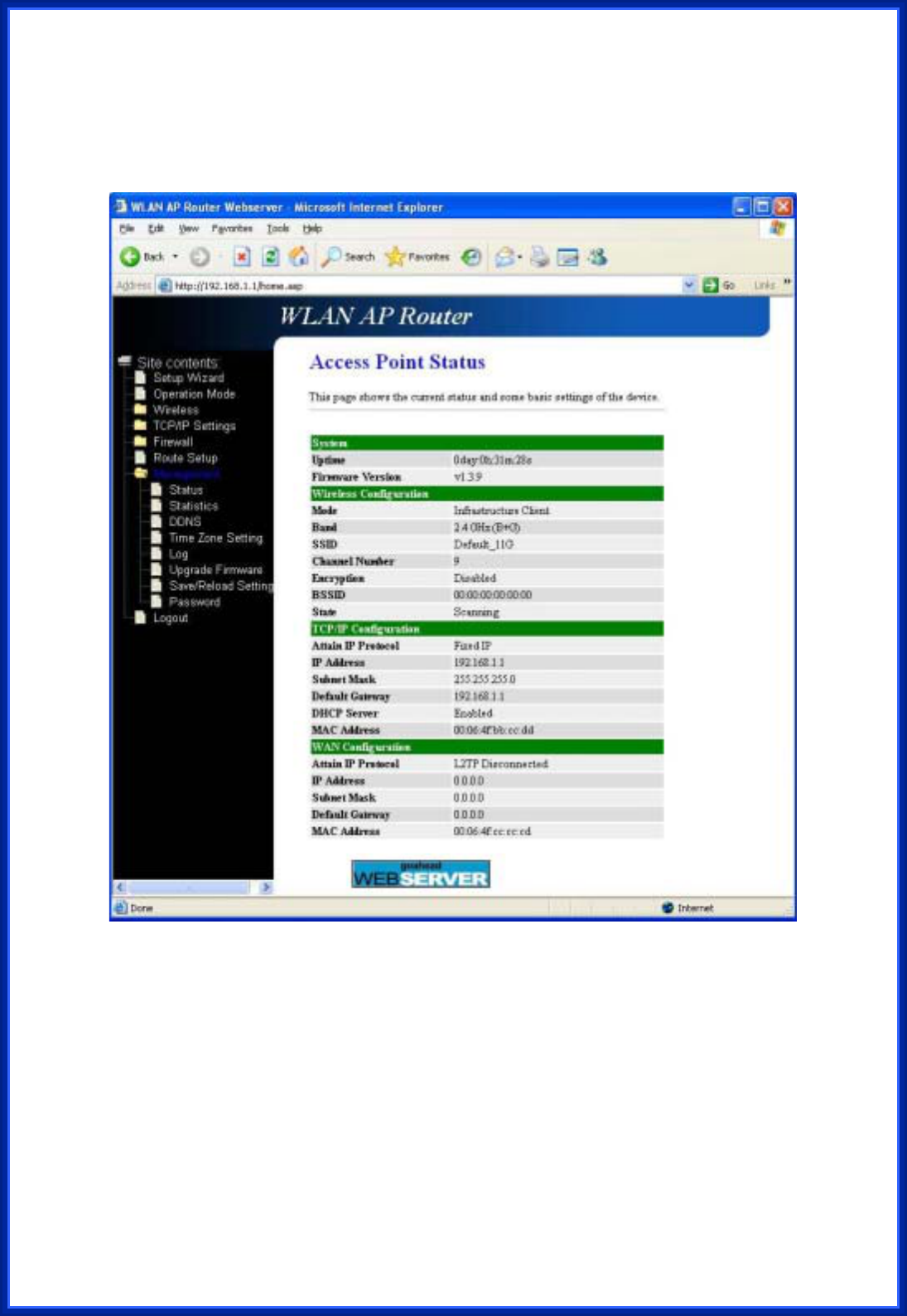Click sidebar horizontal scrollbar left arrow

point(120,888)
